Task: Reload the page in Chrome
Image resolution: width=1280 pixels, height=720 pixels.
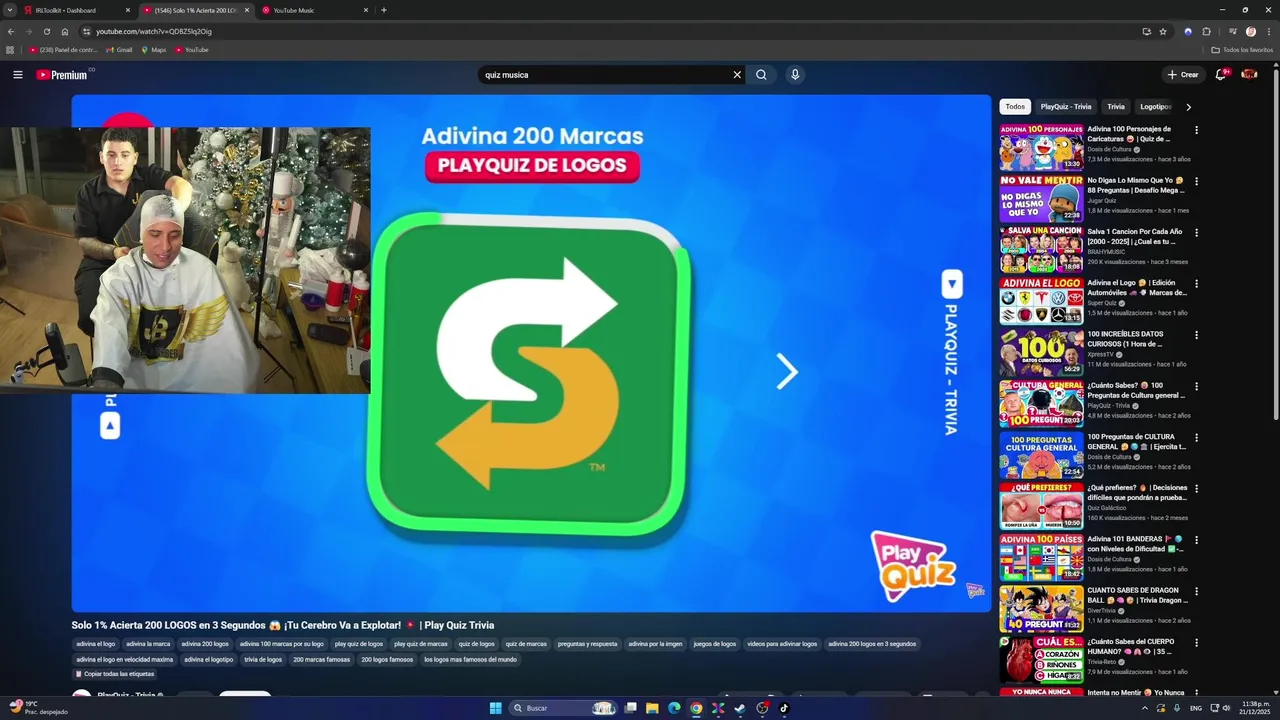Action: (x=46, y=31)
